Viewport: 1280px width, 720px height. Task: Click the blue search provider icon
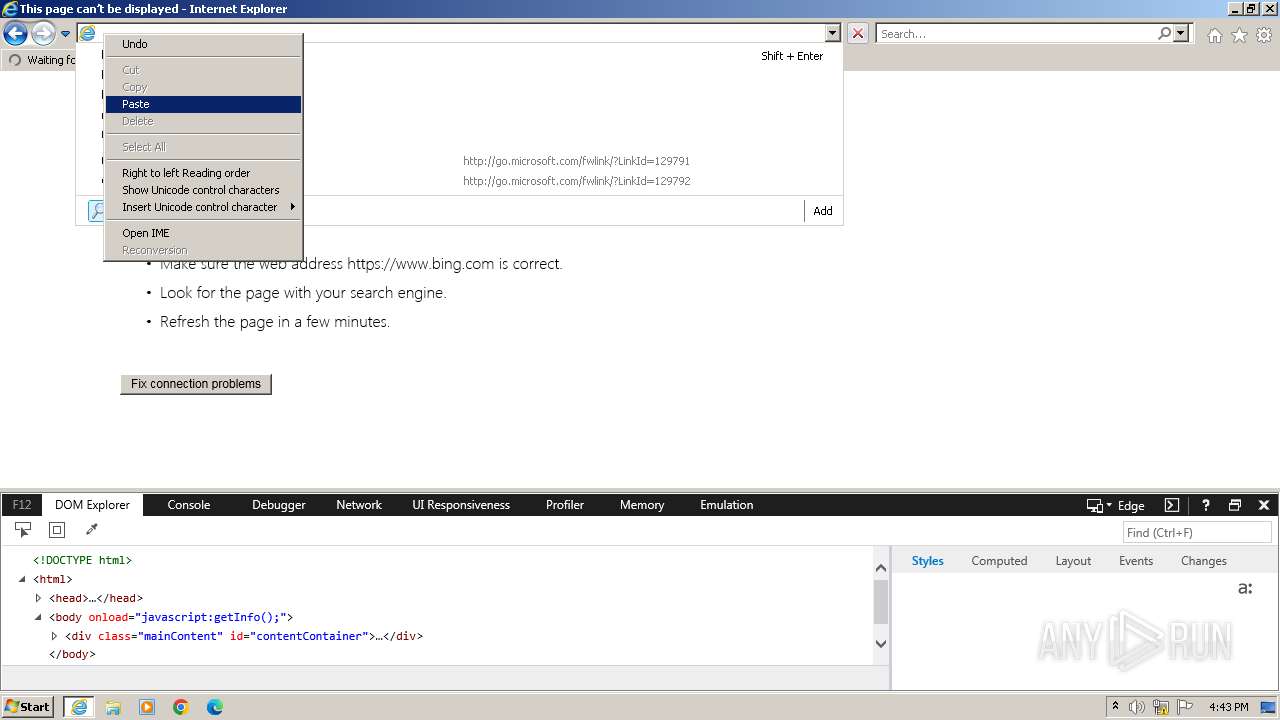(97, 211)
